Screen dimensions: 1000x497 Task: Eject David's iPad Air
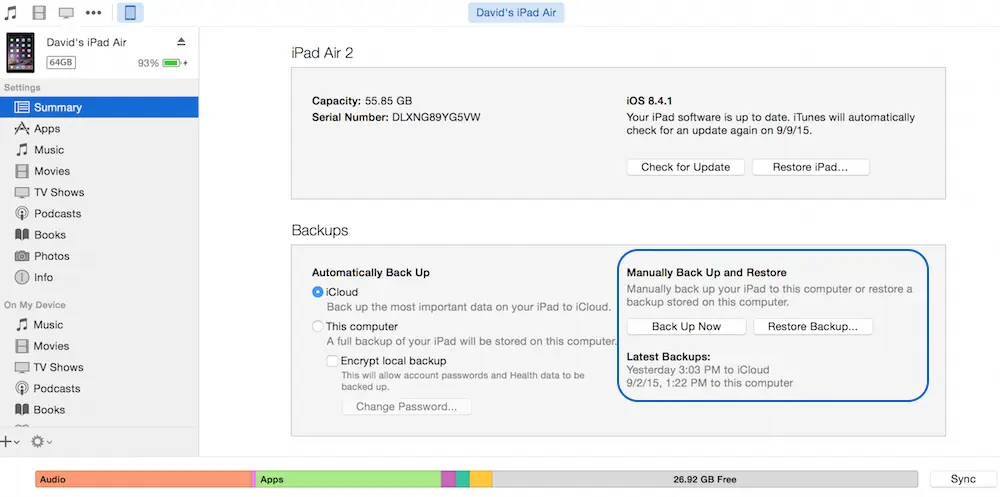coord(181,42)
